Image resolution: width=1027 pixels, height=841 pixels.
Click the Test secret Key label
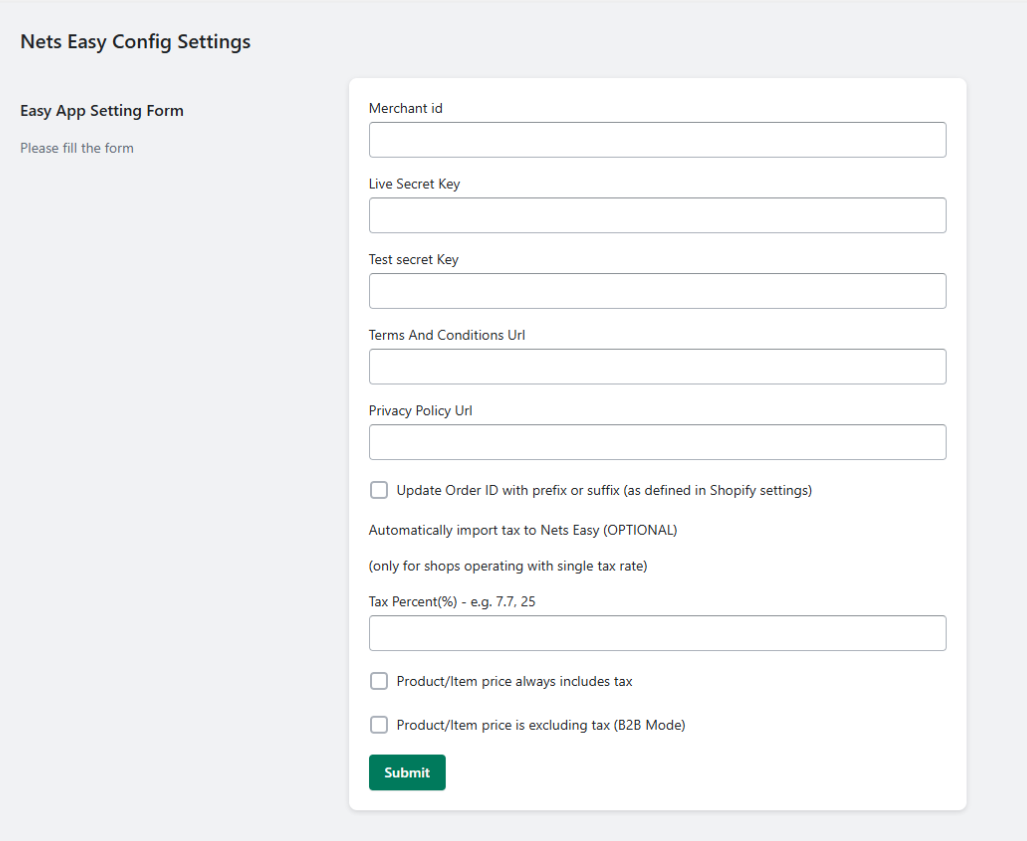point(413,259)
